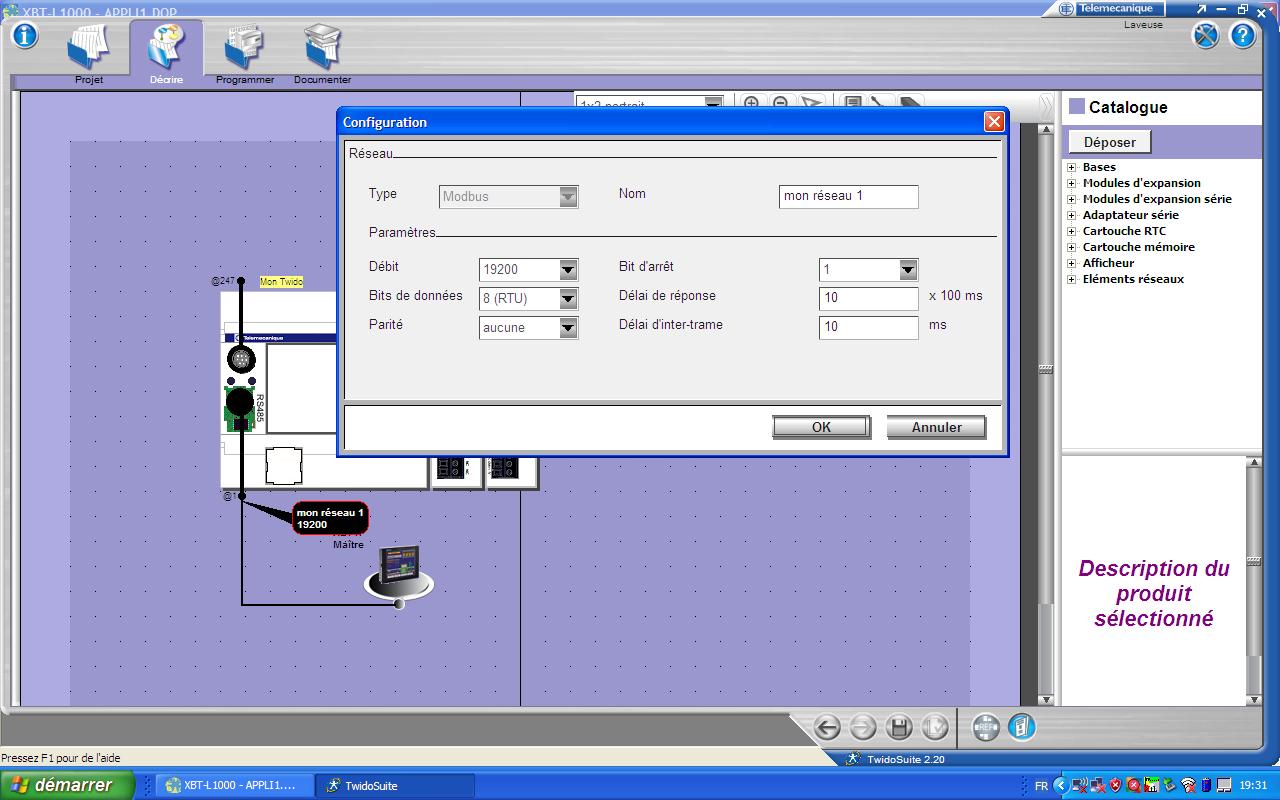
Task: Open the Bits de données dropdown
Action: click(568, 298)
